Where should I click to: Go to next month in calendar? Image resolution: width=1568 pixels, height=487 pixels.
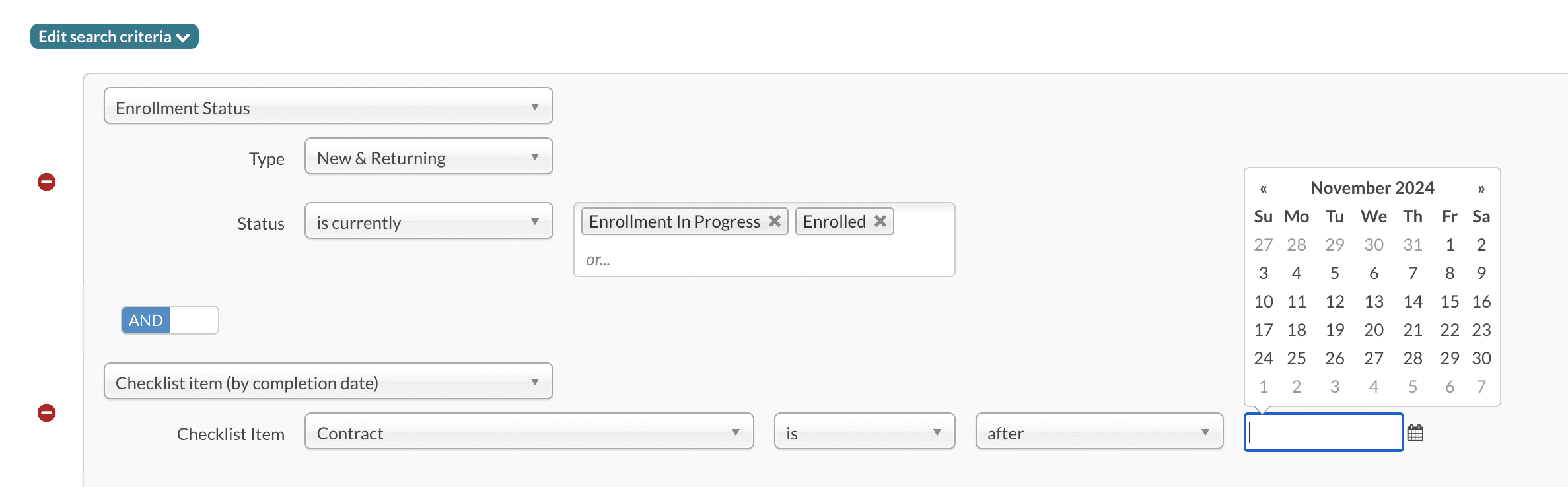pos(1481,189)
